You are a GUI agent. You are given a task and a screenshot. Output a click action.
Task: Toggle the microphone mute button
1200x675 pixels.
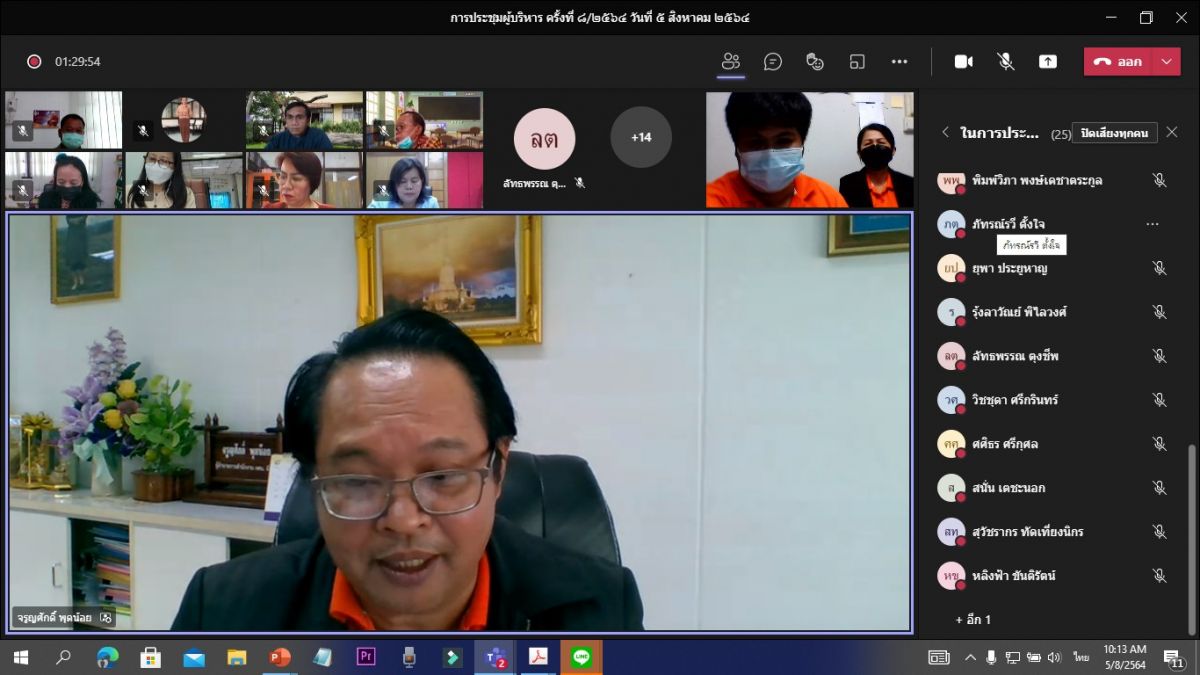coord(1005,61)
